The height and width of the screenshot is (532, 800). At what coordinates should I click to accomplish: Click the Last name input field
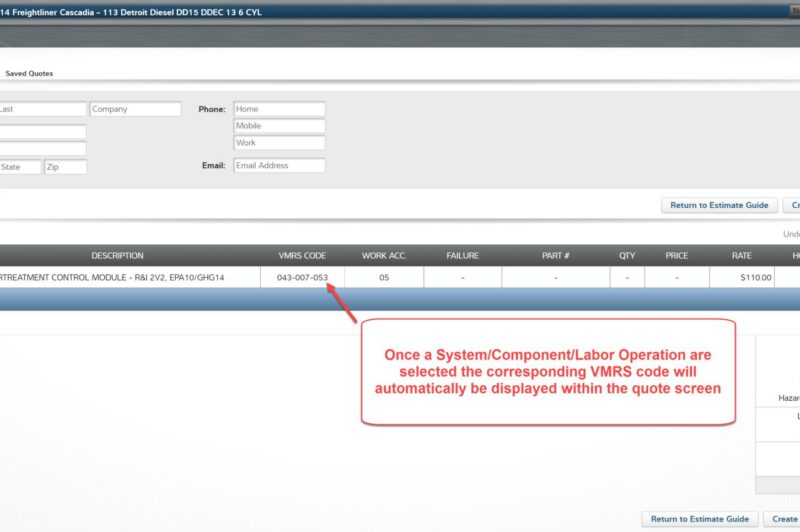coord(42,109)
